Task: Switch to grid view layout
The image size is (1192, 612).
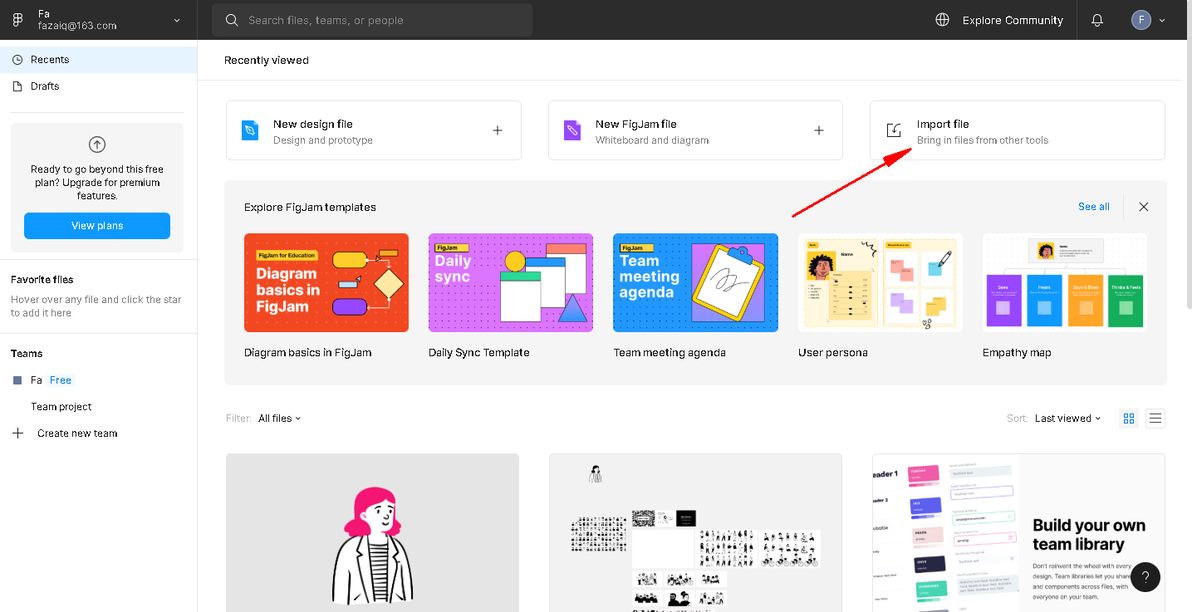Action: tap(1129, 418)
